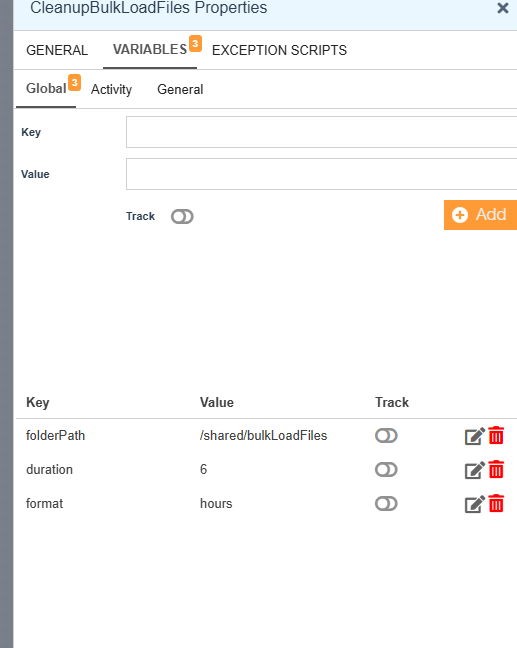Select the VARIABLES tab
517x648 pixels.
click(x=150, y=50)
